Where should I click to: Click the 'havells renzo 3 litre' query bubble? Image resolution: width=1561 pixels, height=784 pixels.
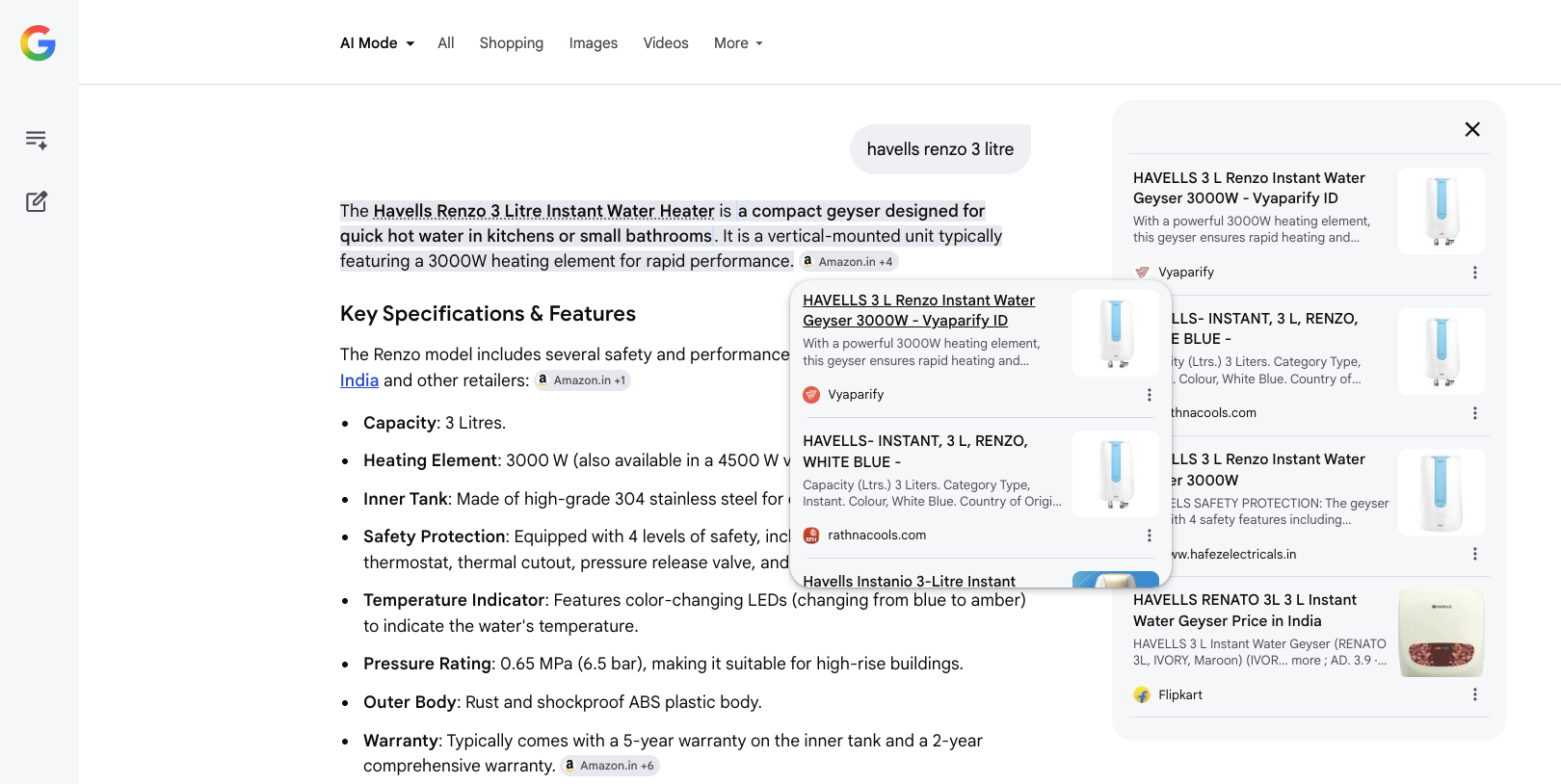(940, 149)
